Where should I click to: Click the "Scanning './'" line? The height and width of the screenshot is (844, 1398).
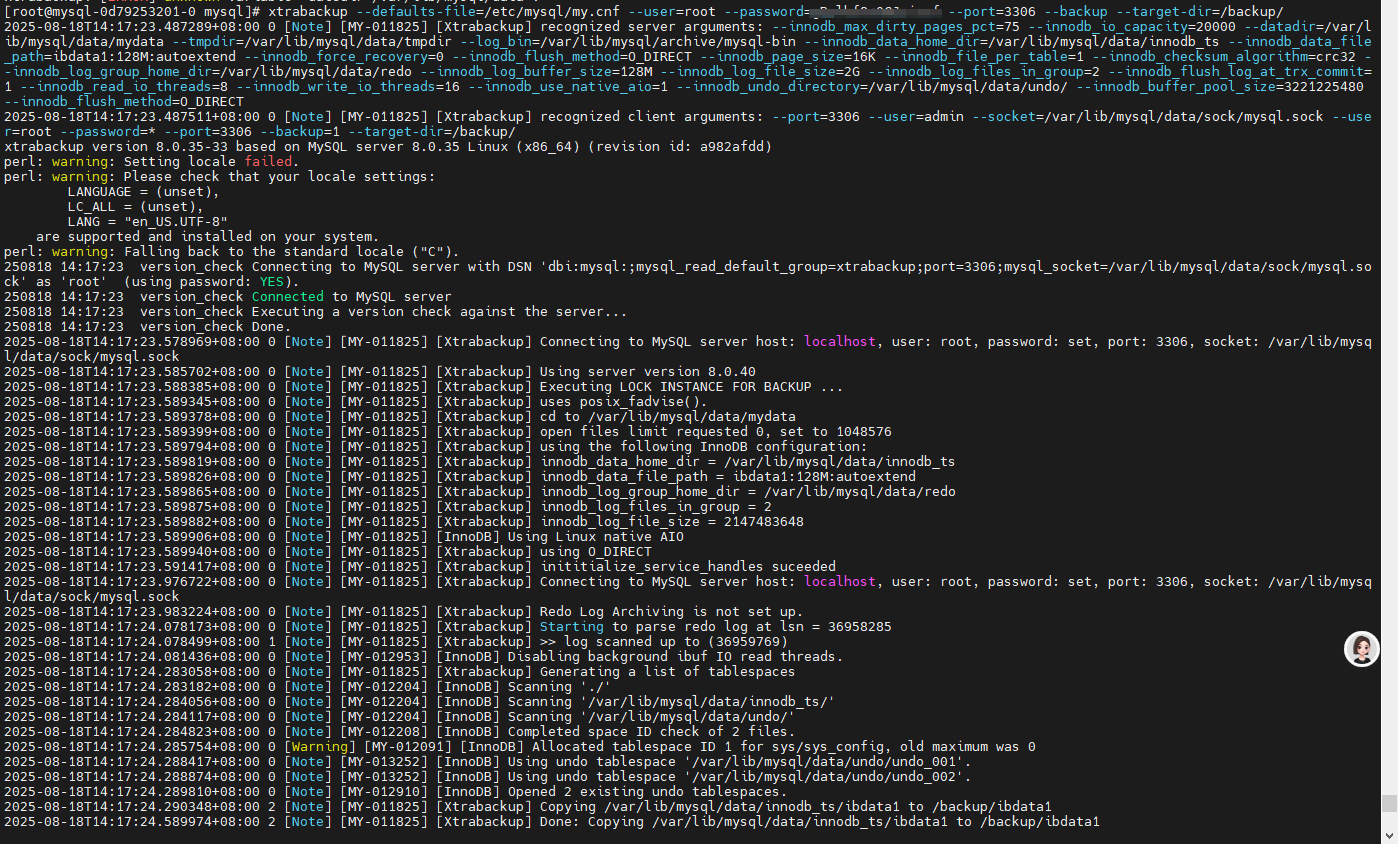tap(559, 687)
